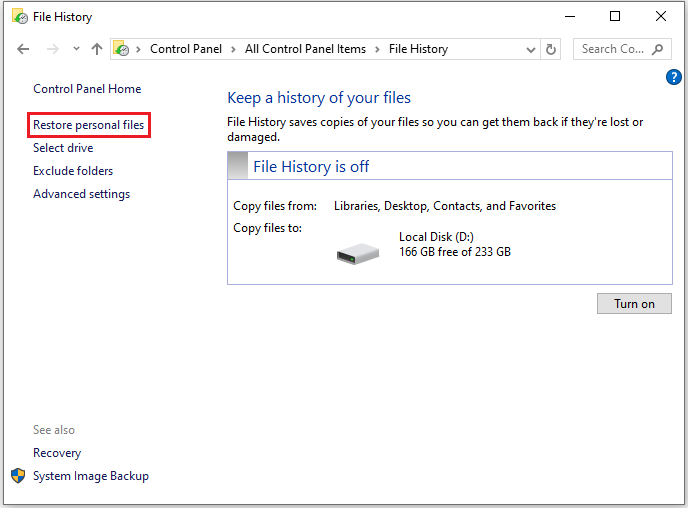The height and width of the screenshot is (508, 688).
Task: Open System Image Backup
Action: coord(91,476)
